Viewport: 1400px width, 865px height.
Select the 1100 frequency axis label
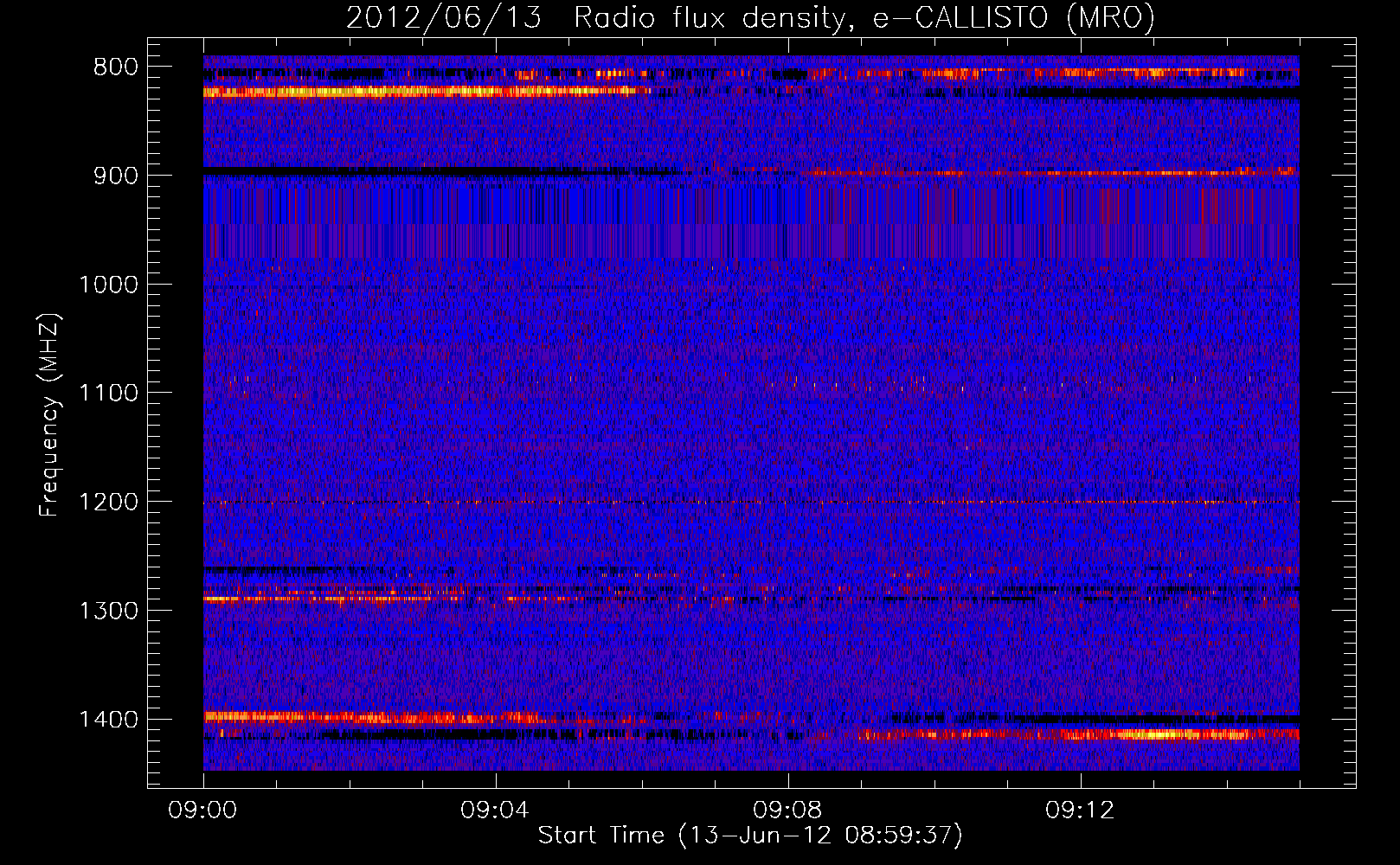point(108,394)
